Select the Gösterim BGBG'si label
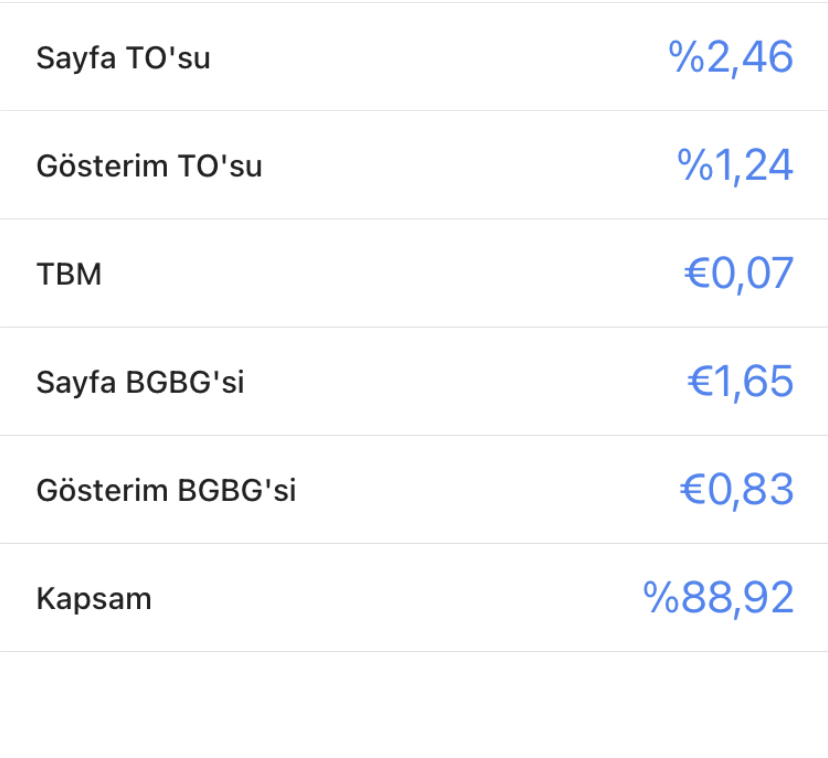Screen dimensions: 828x758 [166, 490]
